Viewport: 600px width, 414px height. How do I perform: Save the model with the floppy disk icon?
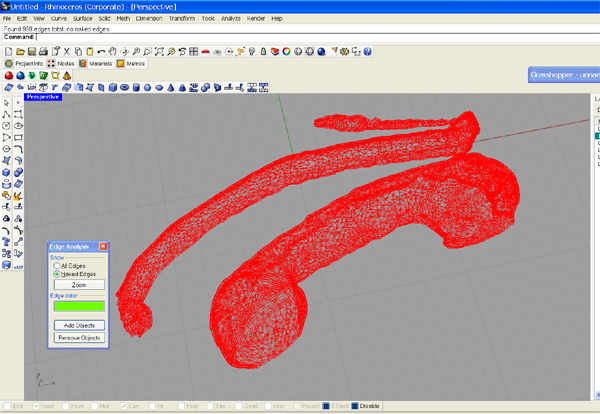(x=32, y=51)
